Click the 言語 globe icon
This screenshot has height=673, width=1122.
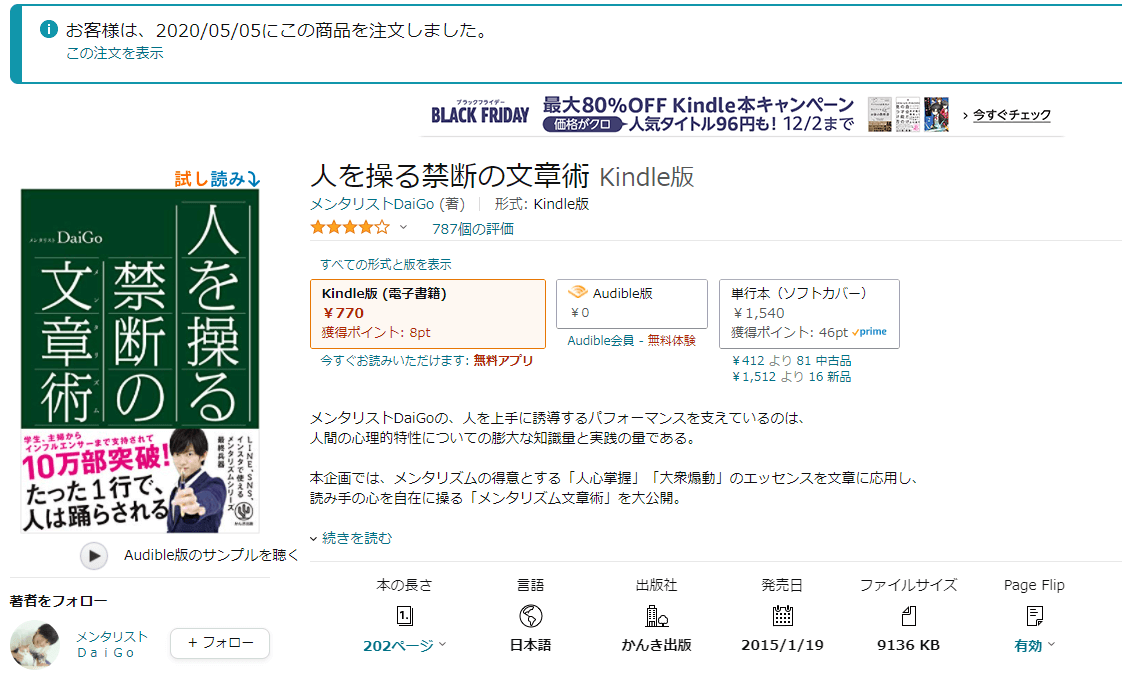531,616
